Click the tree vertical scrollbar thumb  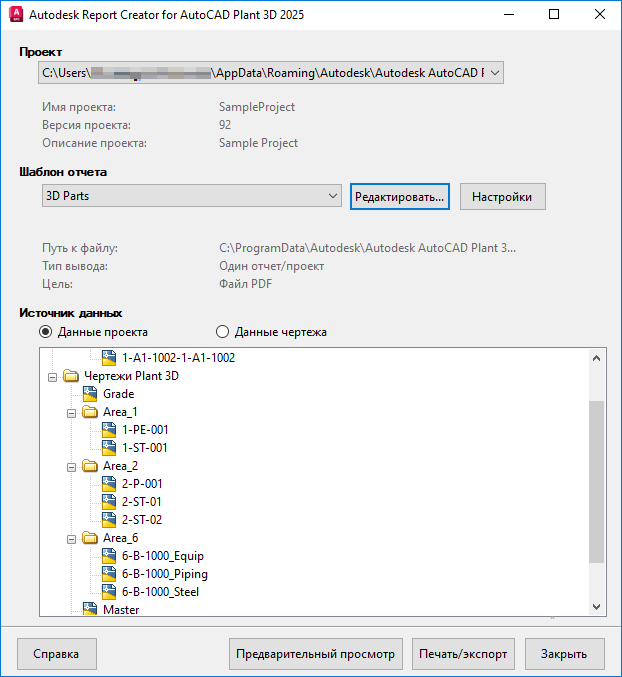[597, 481]
